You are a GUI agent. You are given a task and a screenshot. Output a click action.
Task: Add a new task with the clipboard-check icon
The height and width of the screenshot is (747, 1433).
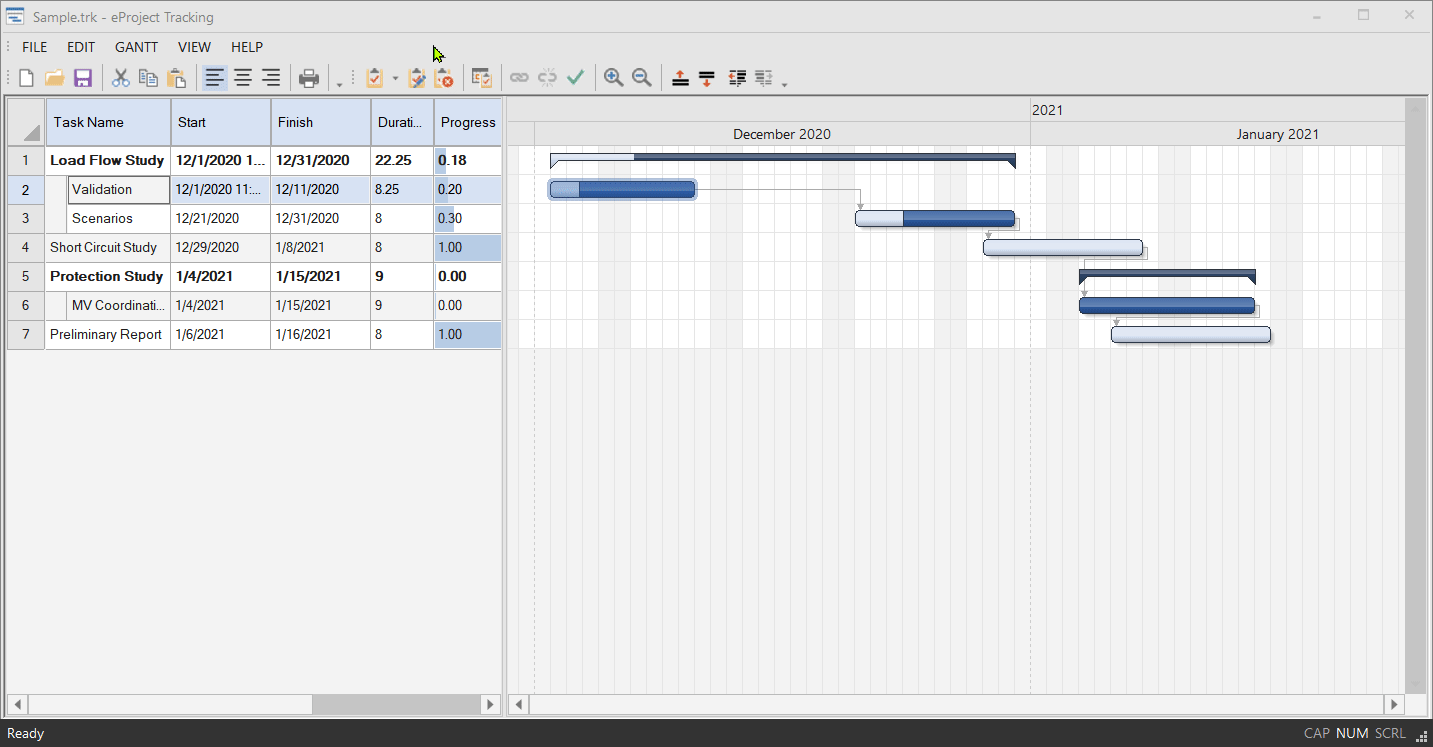pos(374,78)
